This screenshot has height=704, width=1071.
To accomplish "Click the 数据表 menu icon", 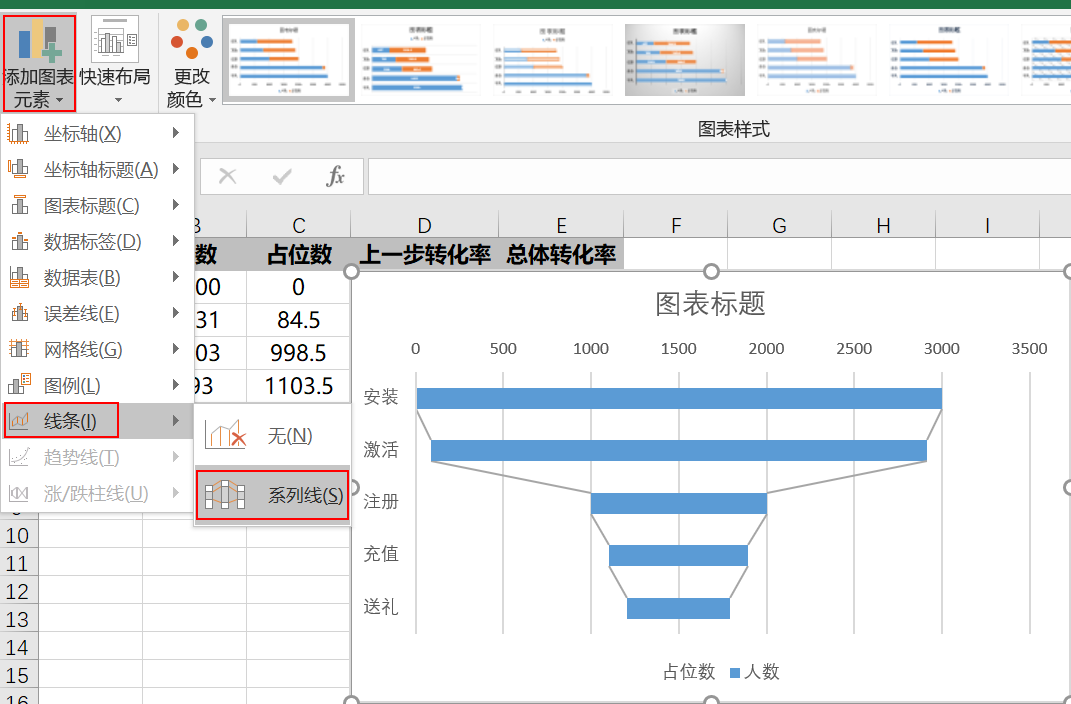I will point(19,277).
